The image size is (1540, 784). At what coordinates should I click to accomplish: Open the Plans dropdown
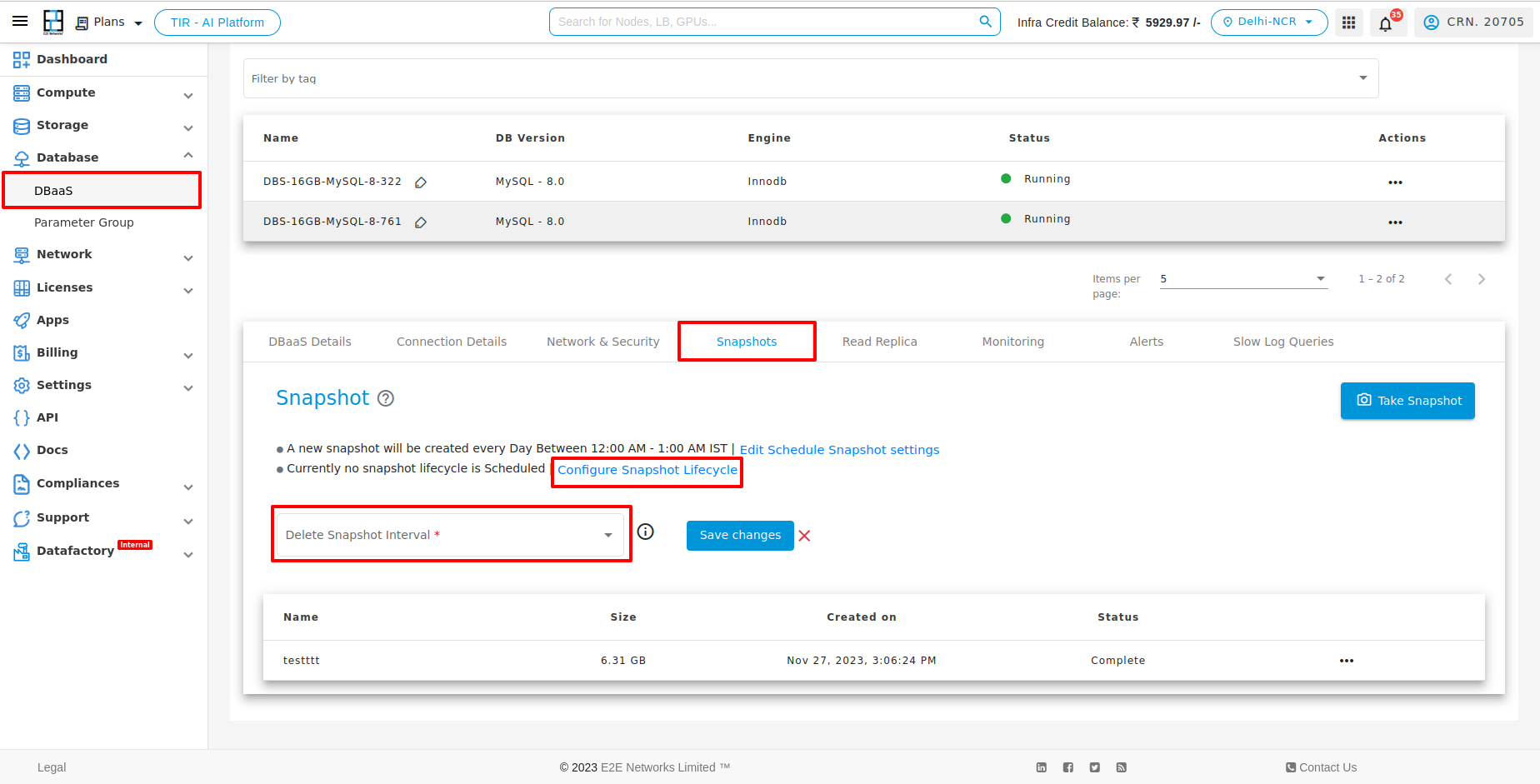(x=109, y=22)
